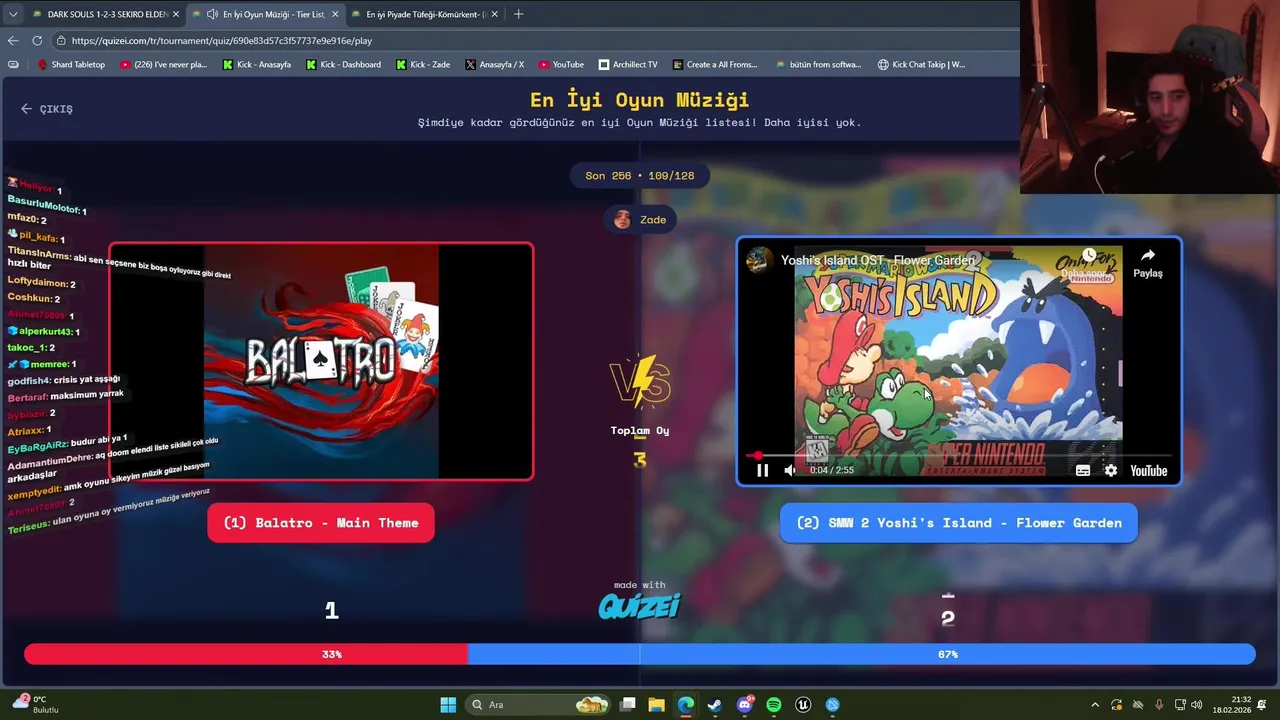Pause the Yoshi's Island YouTube video

point(762,470)
